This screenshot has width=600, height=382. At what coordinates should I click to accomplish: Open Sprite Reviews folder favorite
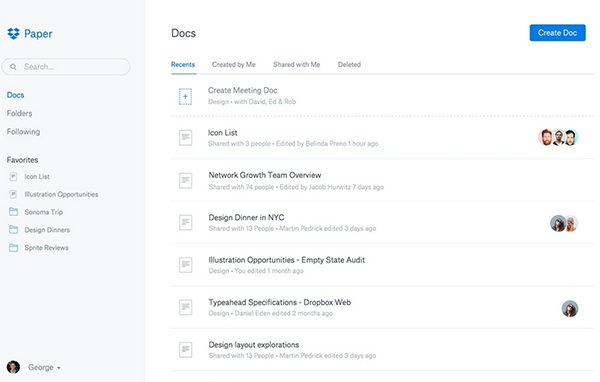[46, 248]
